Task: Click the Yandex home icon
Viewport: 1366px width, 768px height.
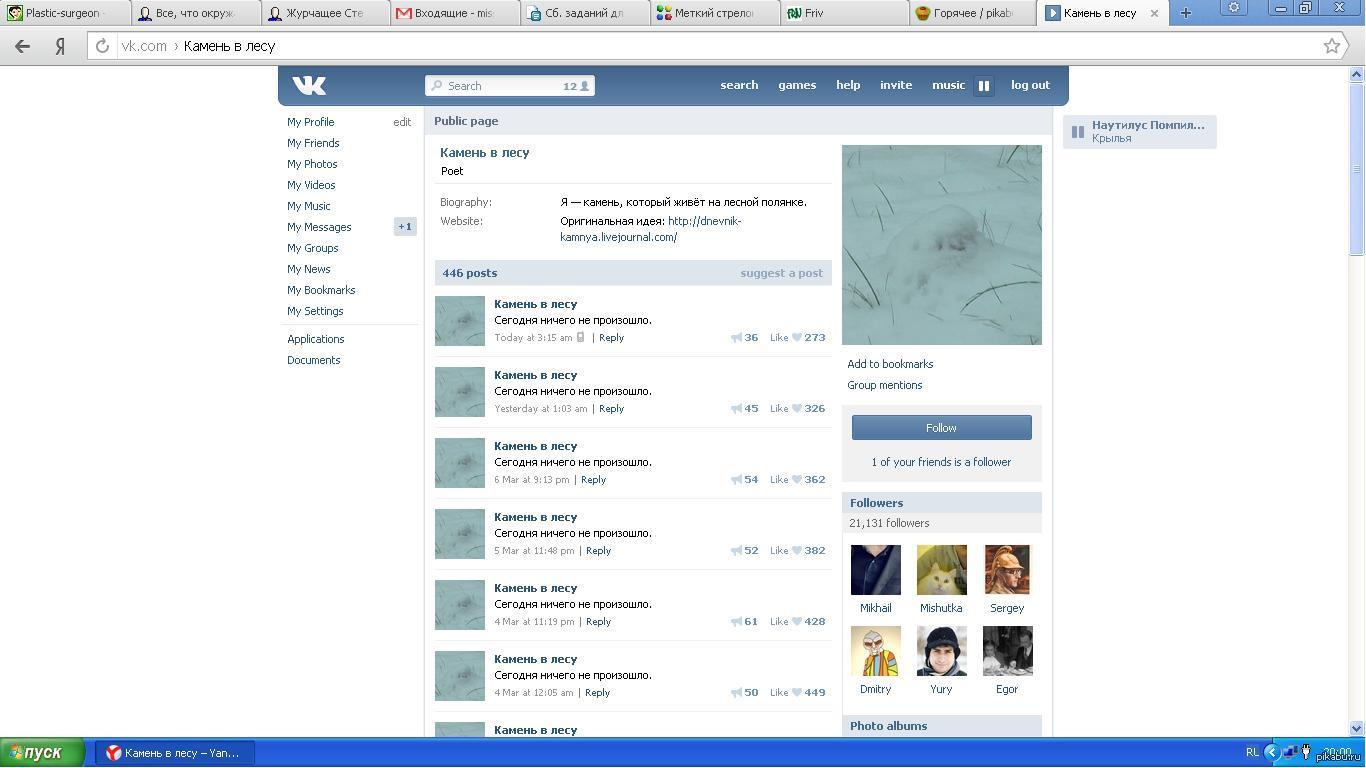Action: [x=60, y=46]
